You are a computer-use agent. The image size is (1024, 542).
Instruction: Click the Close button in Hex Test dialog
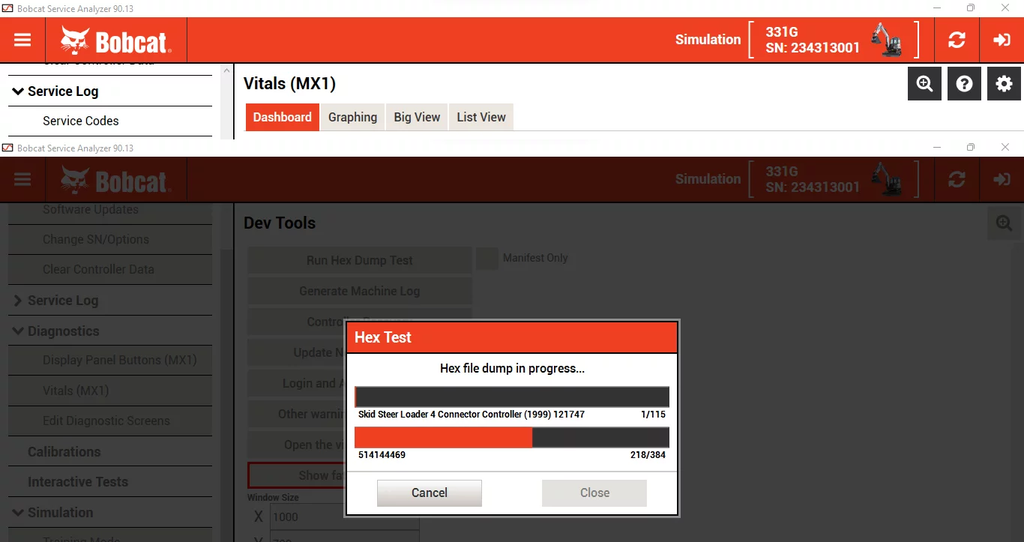coord(594,492)
